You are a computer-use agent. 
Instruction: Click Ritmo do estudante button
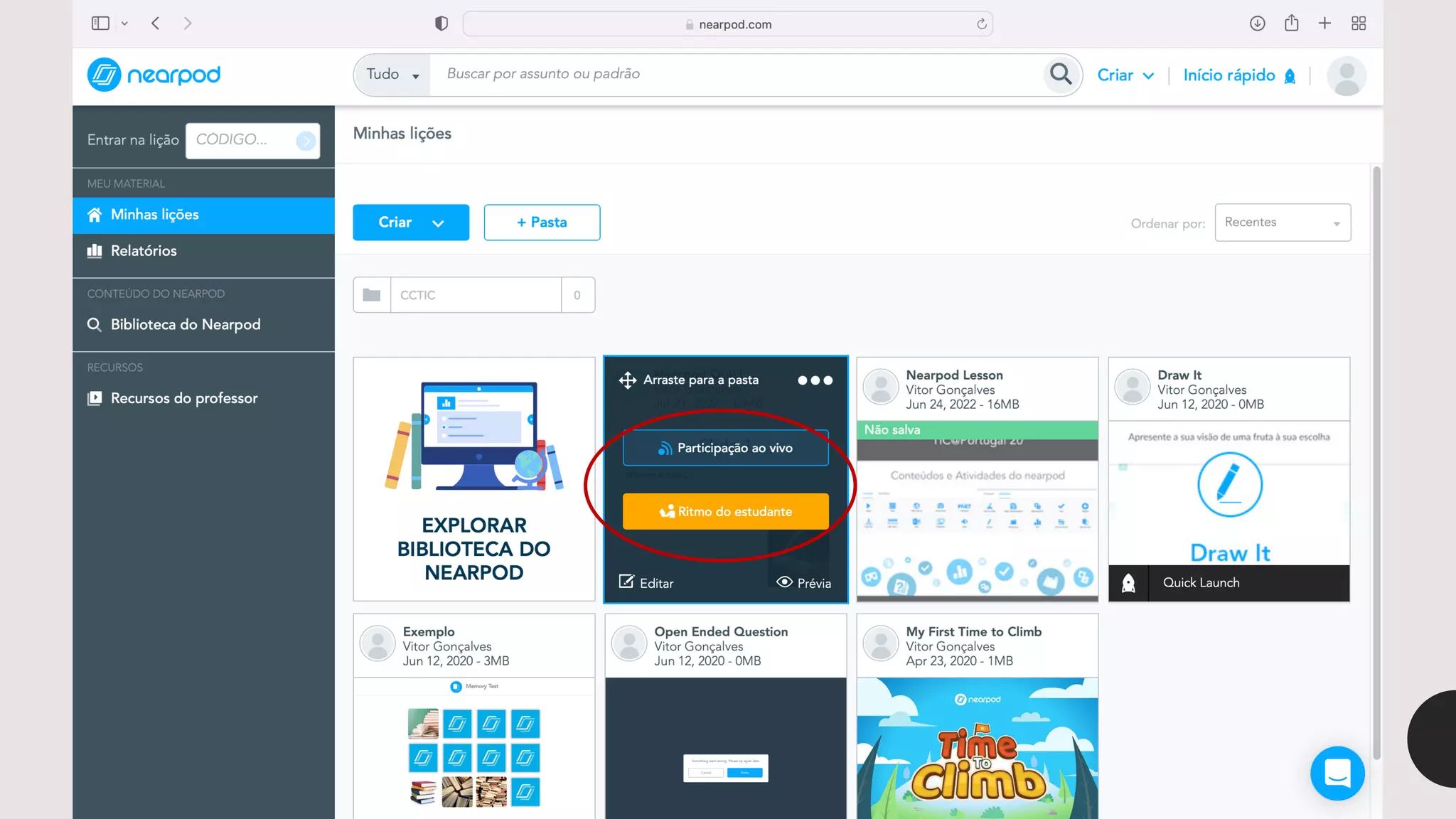725,512
